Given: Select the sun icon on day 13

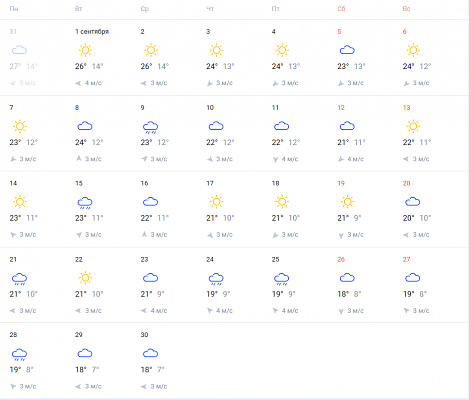Looking at the screenshot, I should click(x=413, y=126).
